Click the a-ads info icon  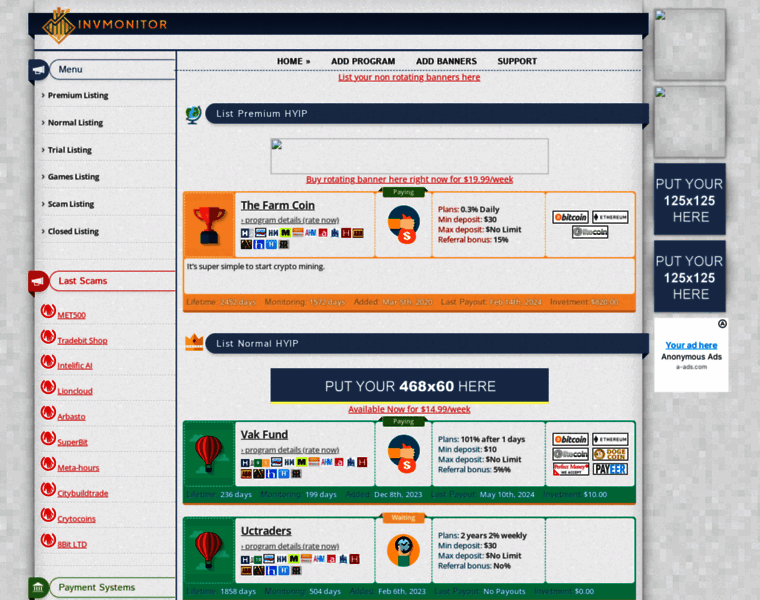point(722,324)
